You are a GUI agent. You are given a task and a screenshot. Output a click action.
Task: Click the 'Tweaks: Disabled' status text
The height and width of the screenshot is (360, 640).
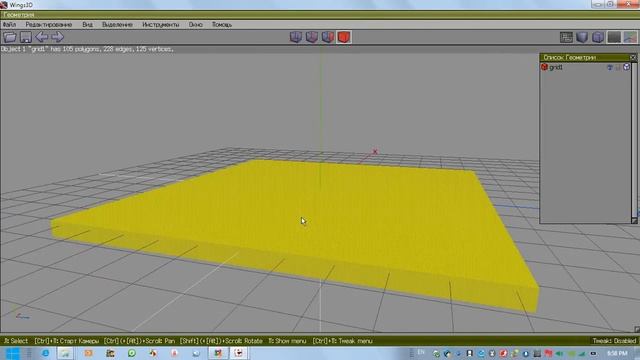[614, 341]
